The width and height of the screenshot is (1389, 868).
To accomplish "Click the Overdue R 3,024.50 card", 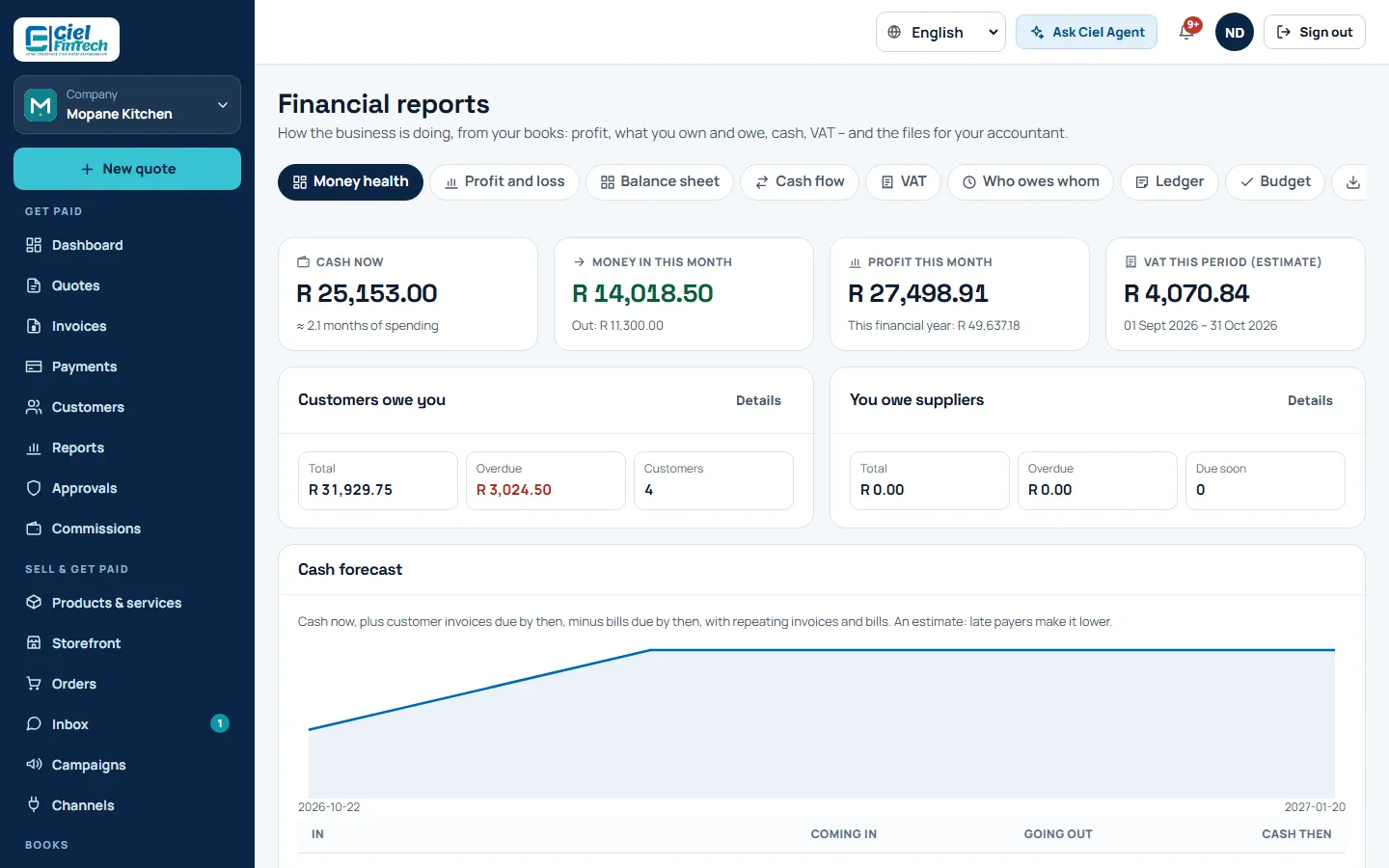I will tap(546, 480).
